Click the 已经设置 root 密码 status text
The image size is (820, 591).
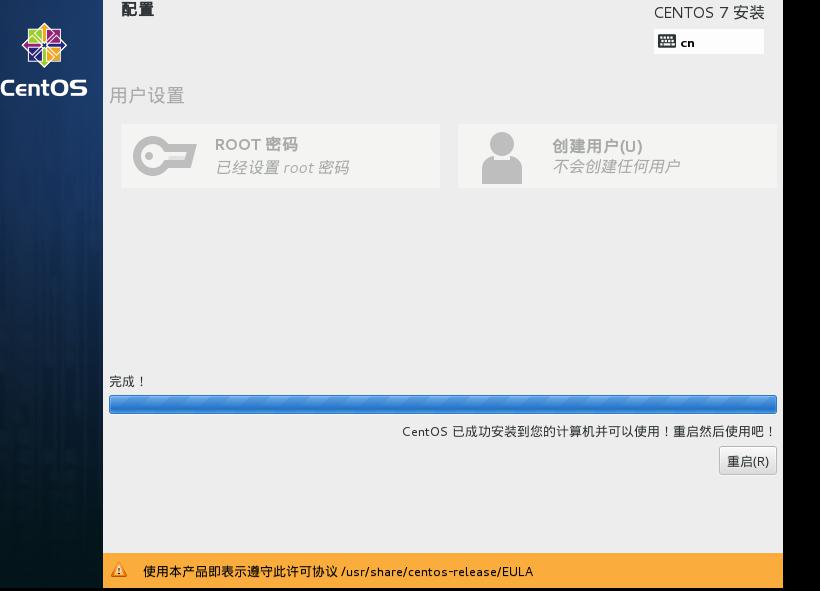pyautogui.click(x=282, y=167)
